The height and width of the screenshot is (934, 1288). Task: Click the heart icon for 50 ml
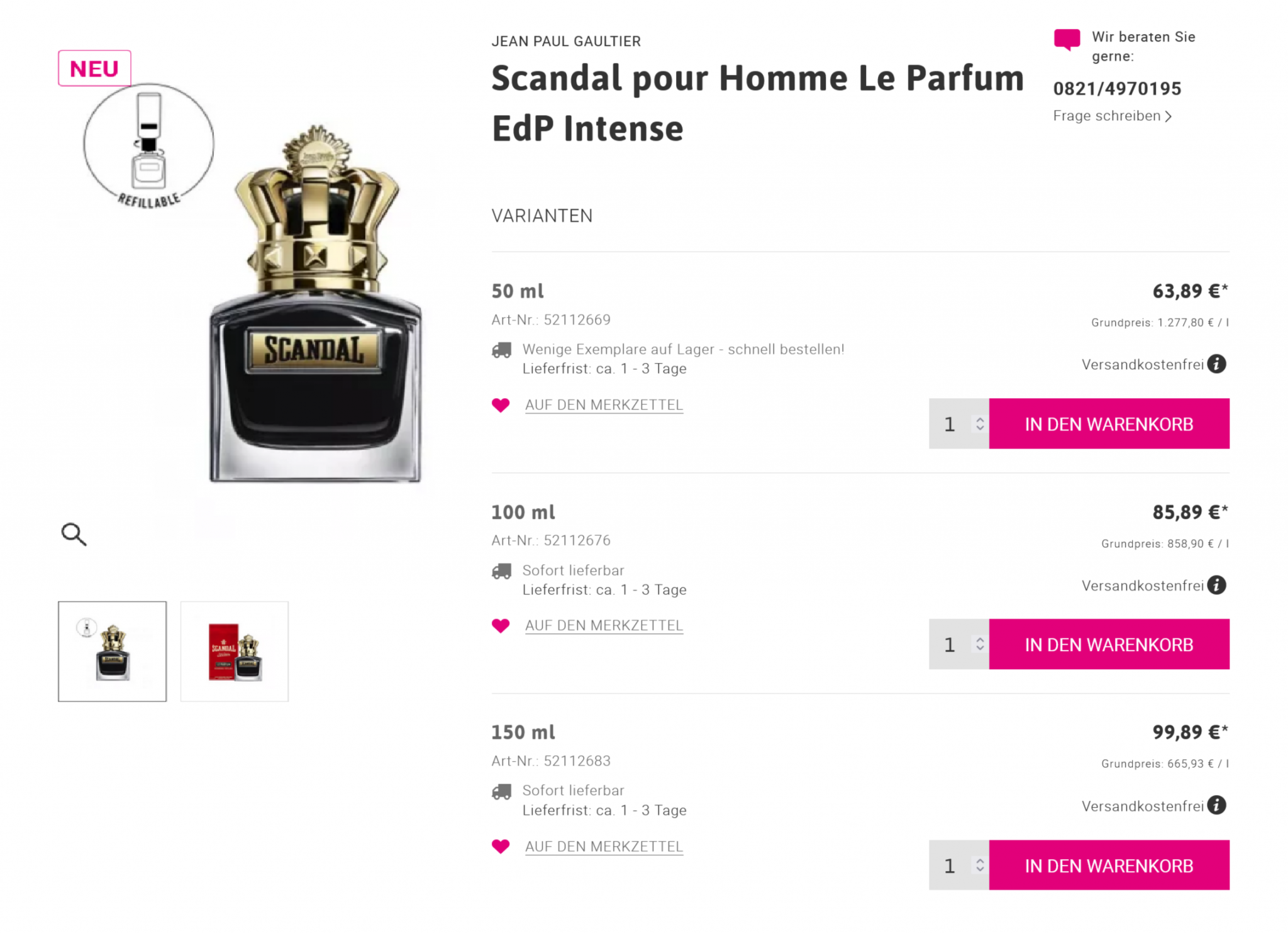point(501,405)
